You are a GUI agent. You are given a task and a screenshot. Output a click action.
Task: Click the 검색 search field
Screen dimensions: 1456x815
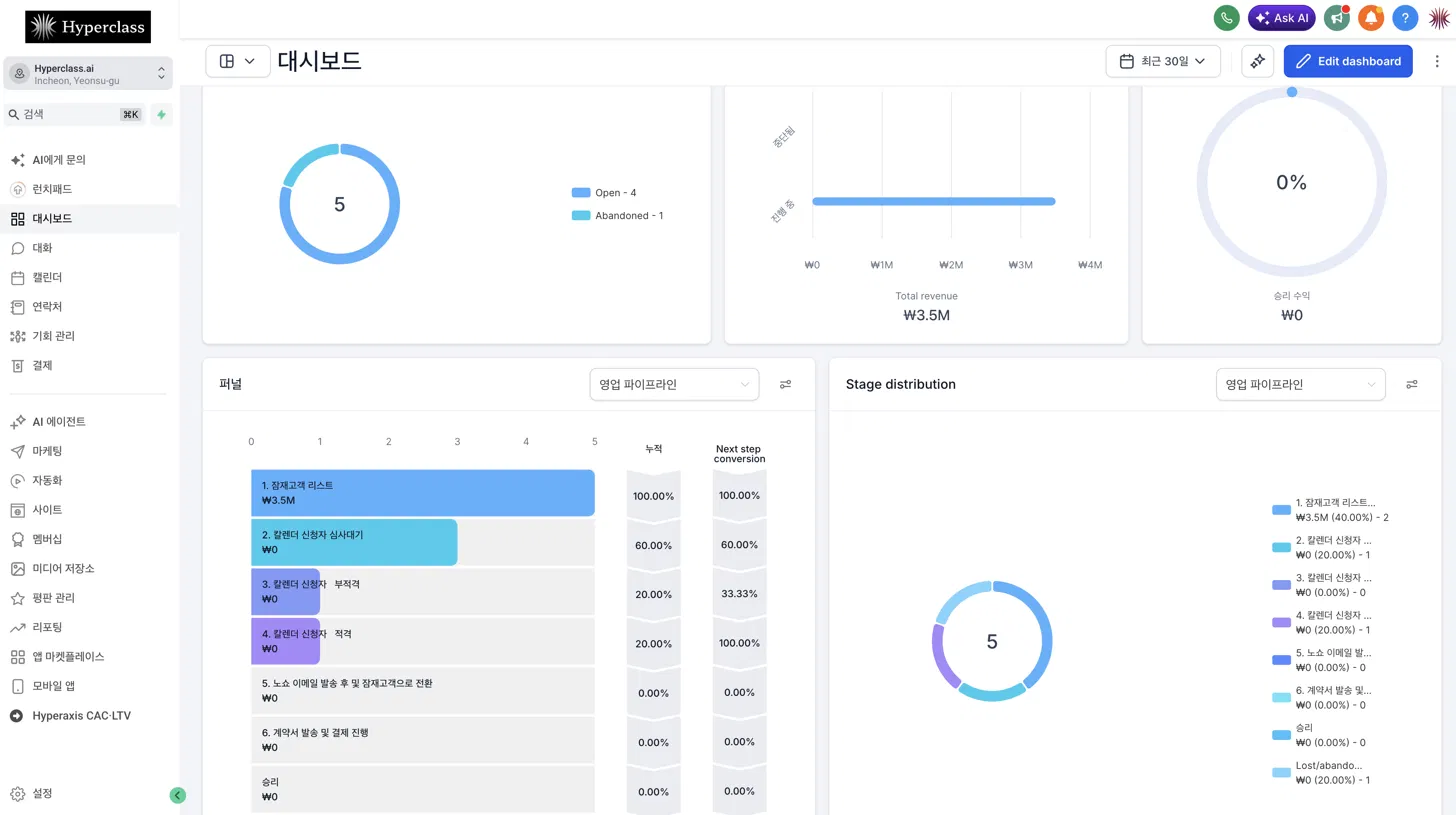coord(75,115)
